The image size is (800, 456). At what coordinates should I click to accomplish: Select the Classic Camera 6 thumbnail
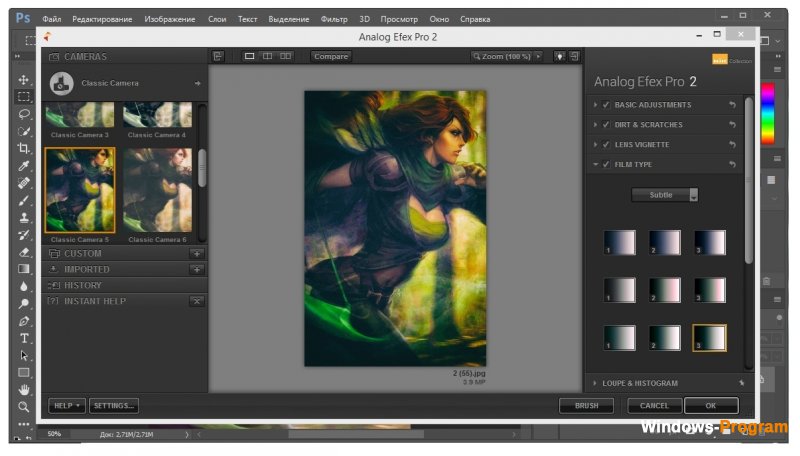(158, 190)
